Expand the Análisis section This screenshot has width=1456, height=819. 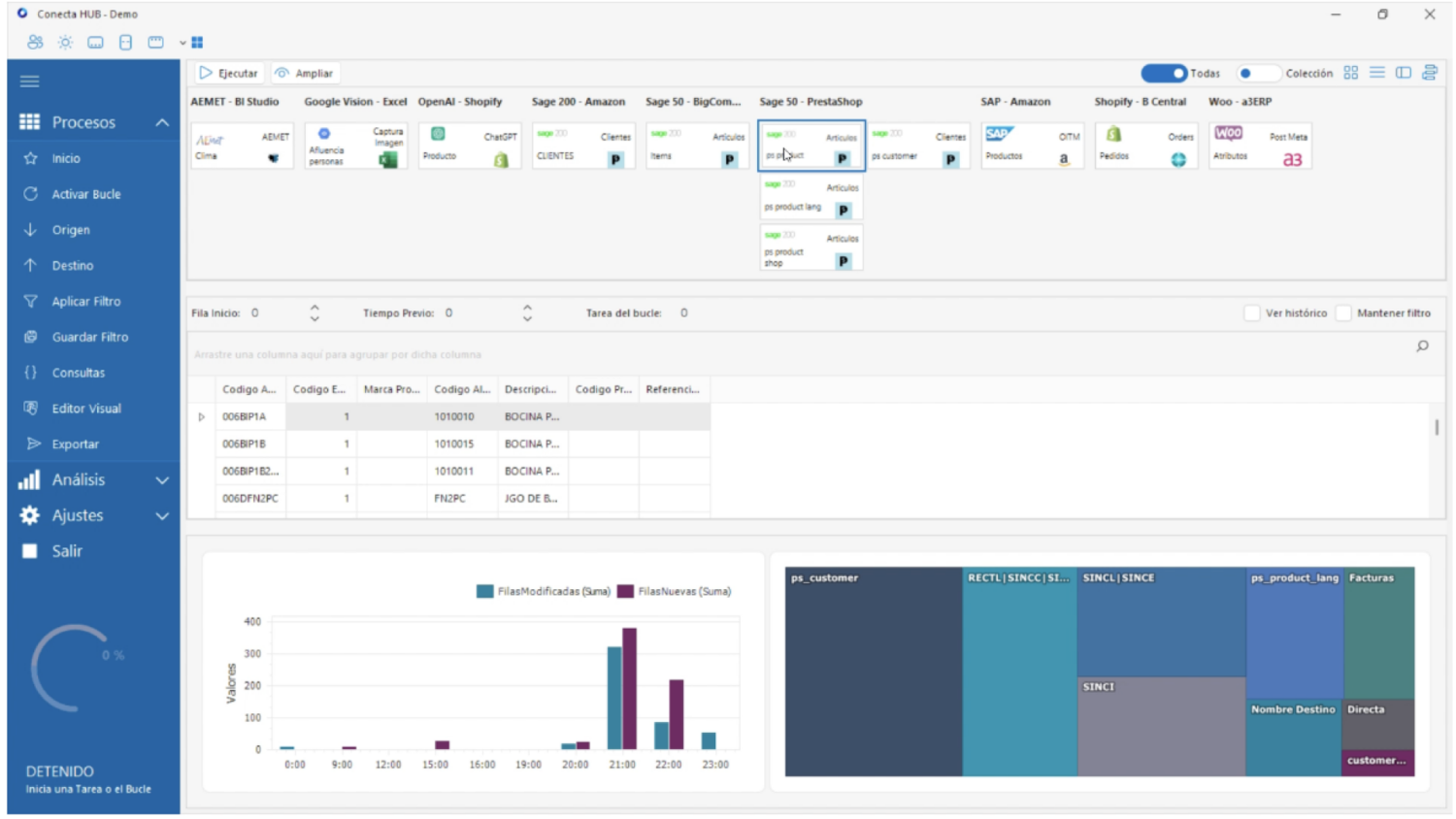click(x=162, y=480)
